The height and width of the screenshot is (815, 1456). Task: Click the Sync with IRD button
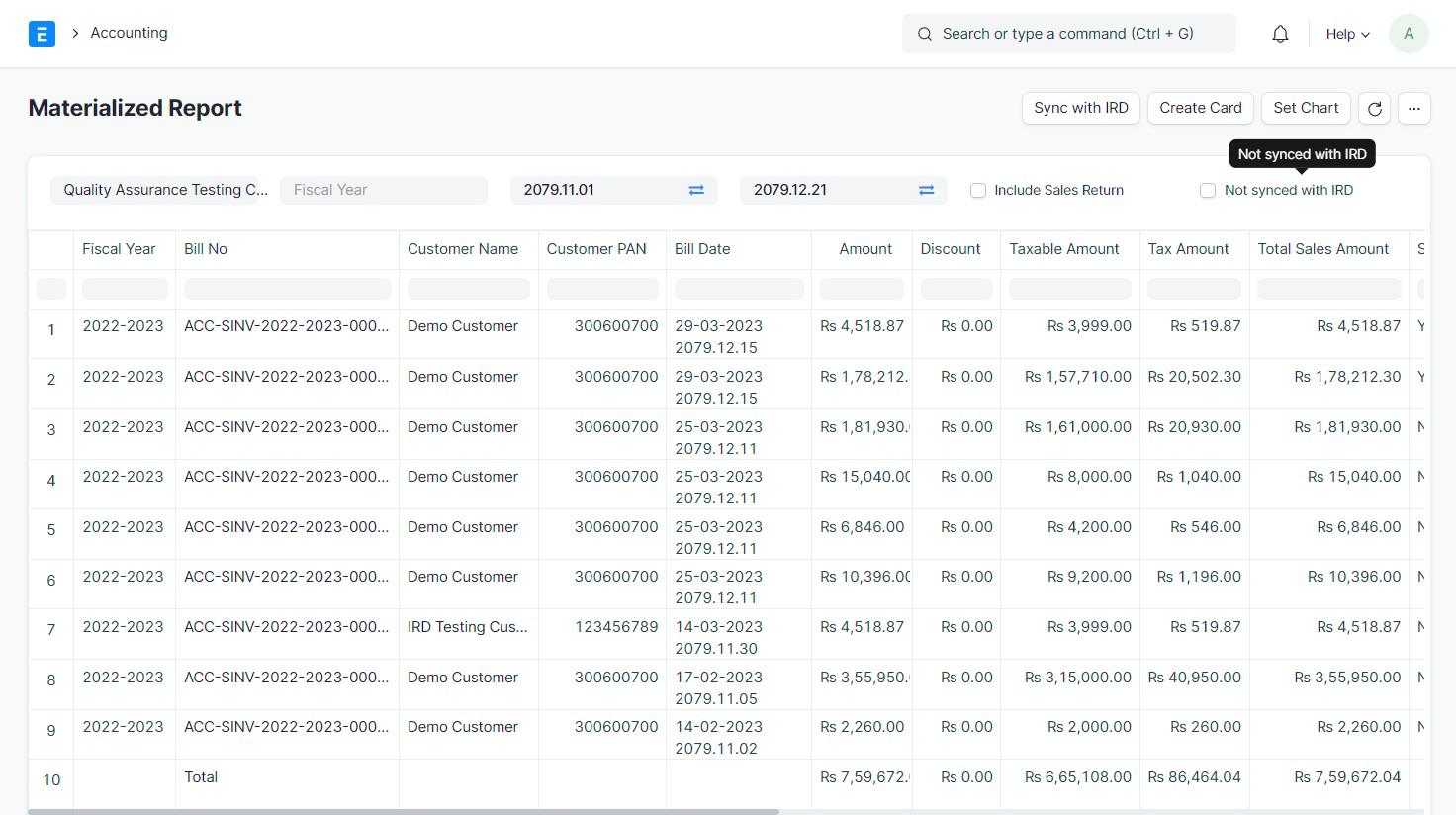click(x=1080, y=108)
